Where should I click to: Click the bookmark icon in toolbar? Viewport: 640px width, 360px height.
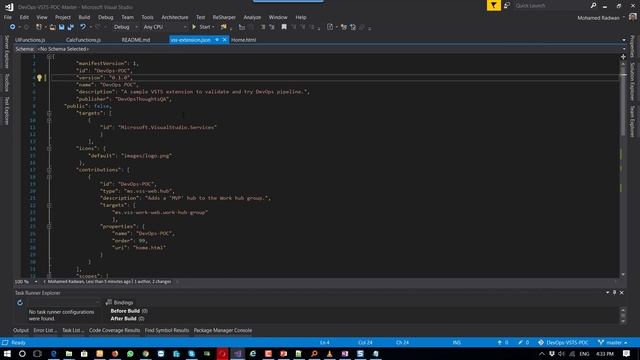(284, 27)
